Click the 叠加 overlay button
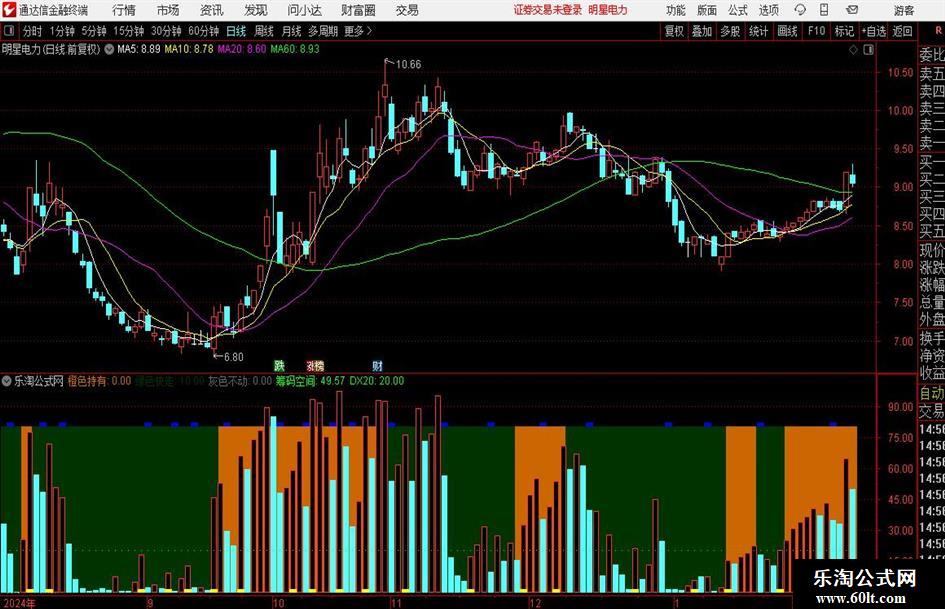 [x=702, y=31]
